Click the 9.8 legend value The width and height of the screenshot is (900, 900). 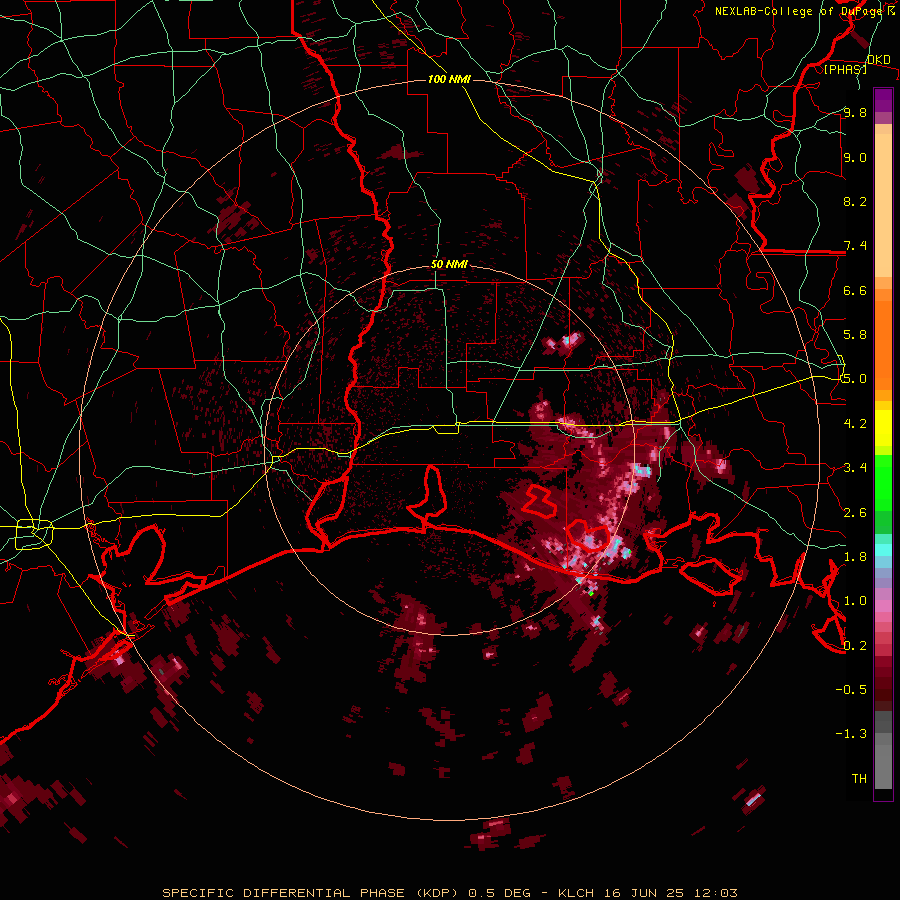point(855,113)
